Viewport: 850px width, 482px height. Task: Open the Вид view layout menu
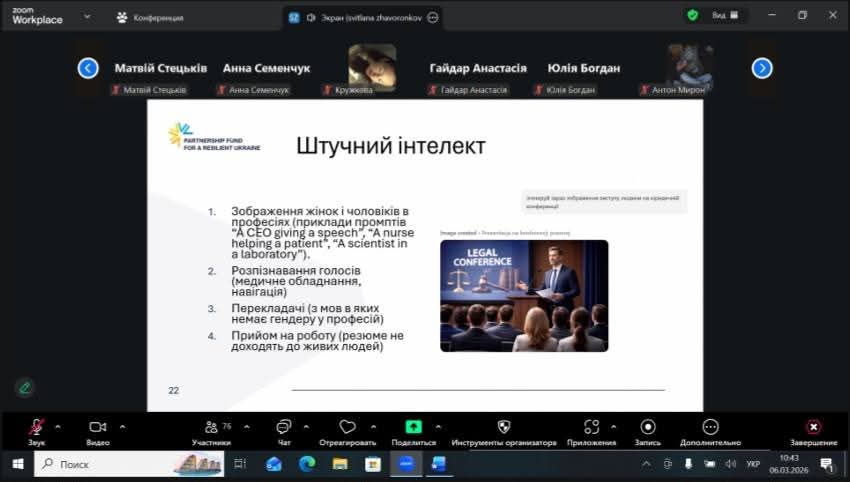coord(724,15)
